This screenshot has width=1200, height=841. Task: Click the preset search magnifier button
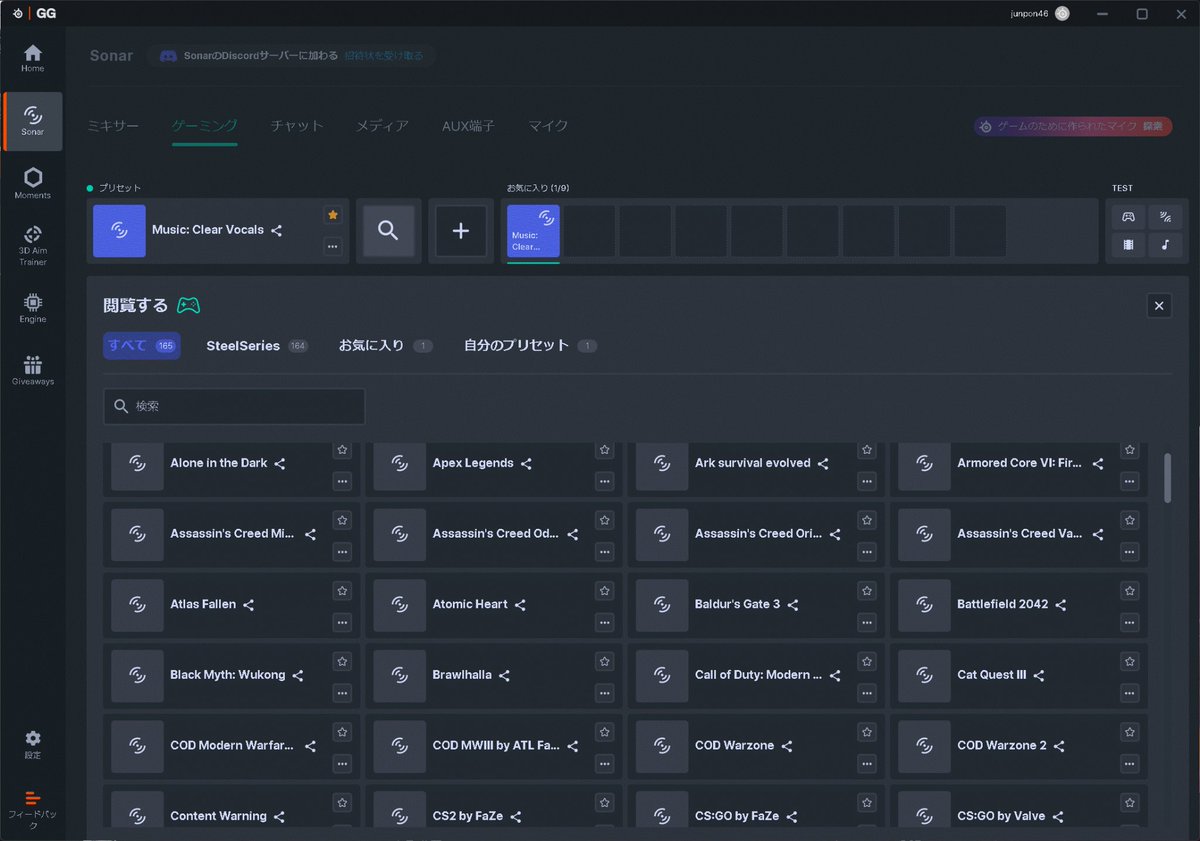[x=388, y=230]
